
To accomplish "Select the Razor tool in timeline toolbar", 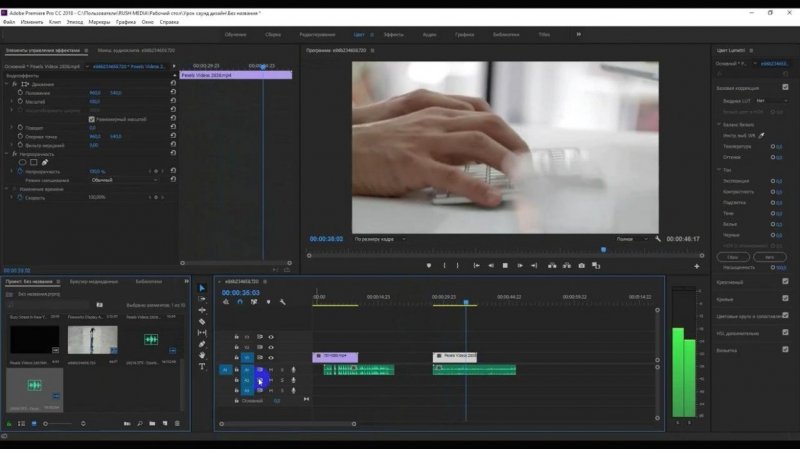I will click(x=202, y=321).
